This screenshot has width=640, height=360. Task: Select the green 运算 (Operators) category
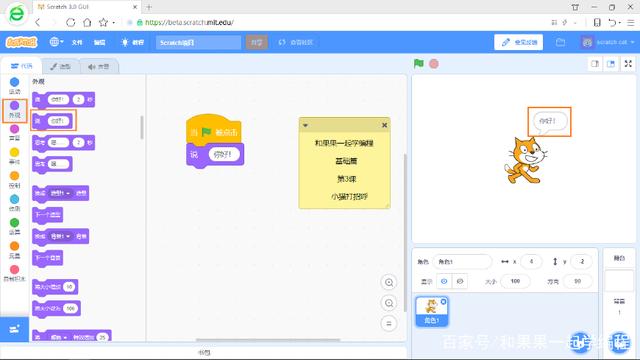pyautogui.click(x=14, y=227)
